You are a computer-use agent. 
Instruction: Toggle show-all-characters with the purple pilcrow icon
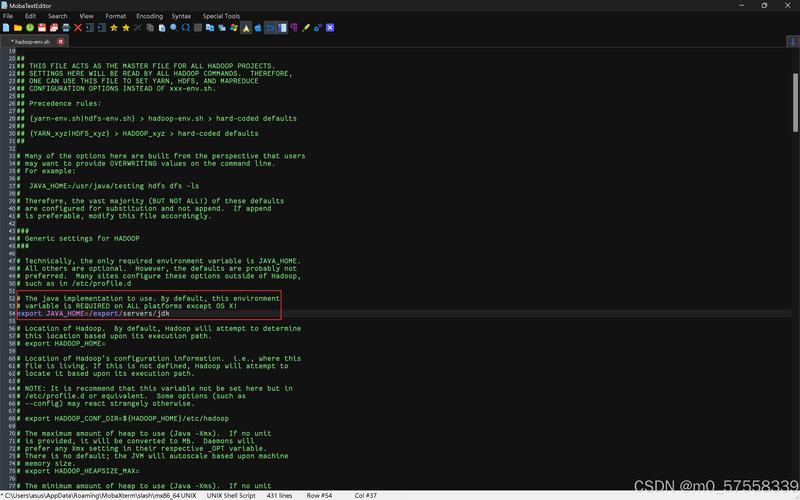tap(294, 28)
